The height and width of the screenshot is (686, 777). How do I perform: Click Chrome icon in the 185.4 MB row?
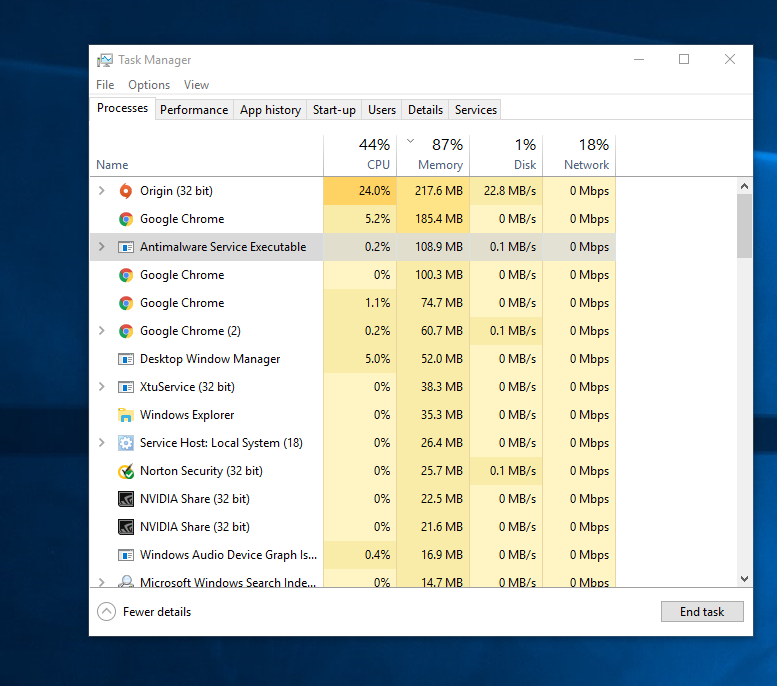click(x=126, y=219)
